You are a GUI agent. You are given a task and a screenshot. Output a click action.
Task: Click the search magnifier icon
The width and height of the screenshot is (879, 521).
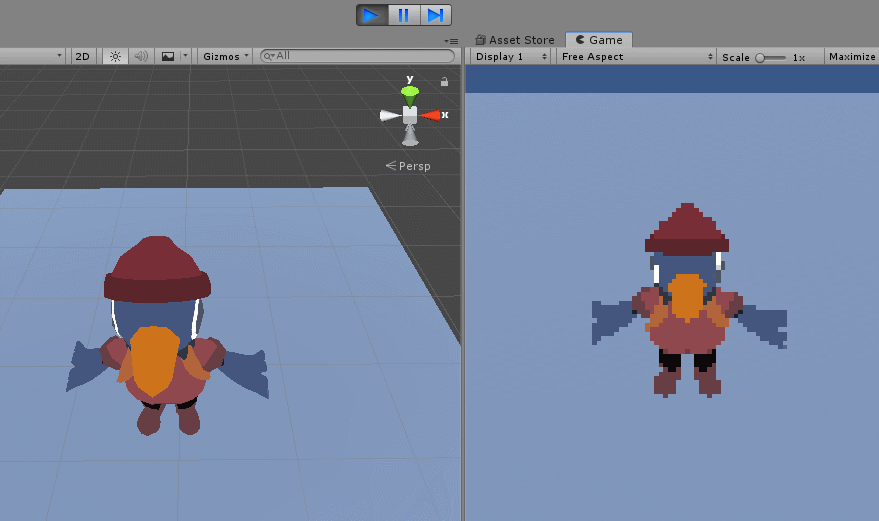click(269, 56)
